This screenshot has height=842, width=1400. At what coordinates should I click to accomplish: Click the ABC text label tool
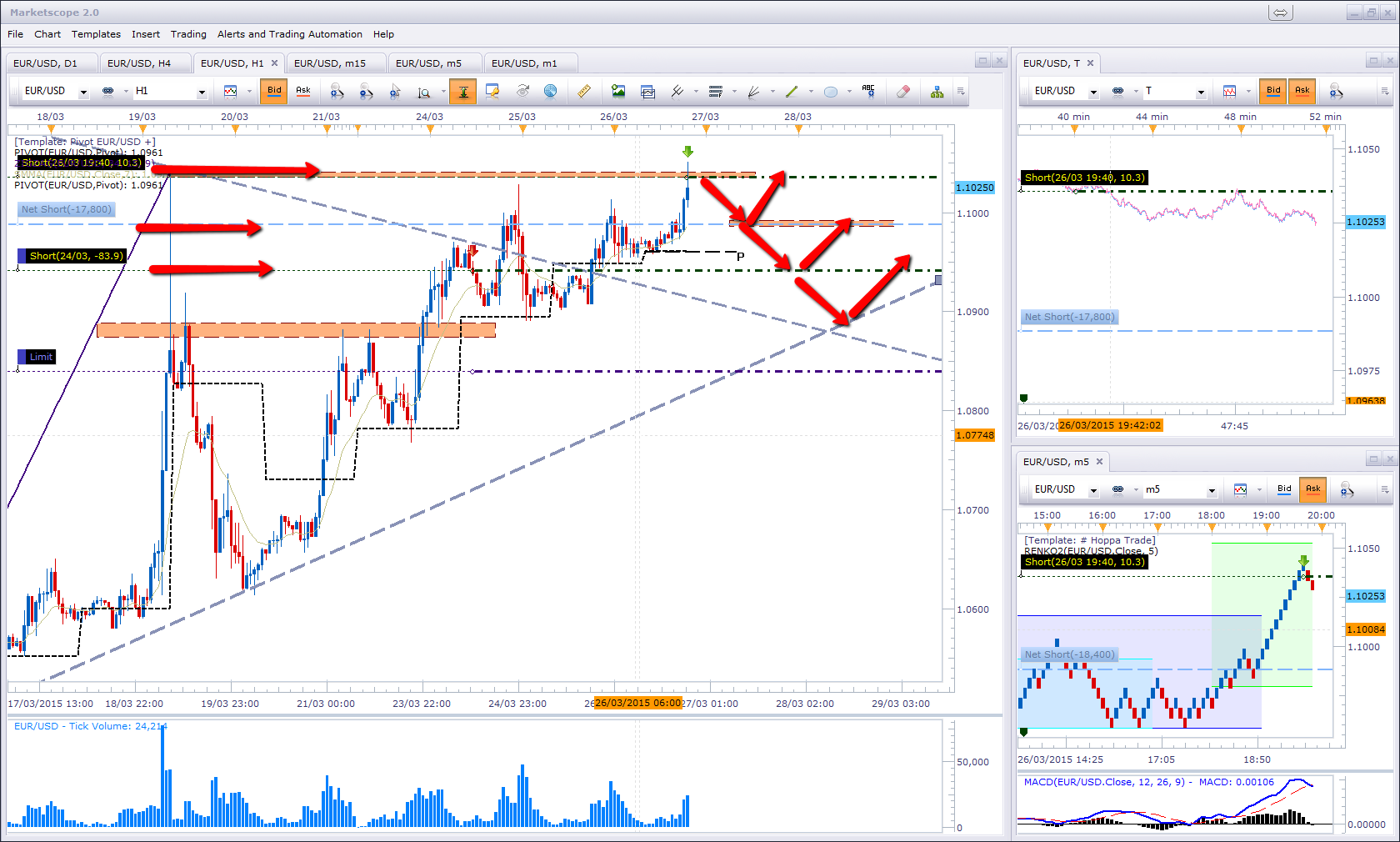click(868, 91)
